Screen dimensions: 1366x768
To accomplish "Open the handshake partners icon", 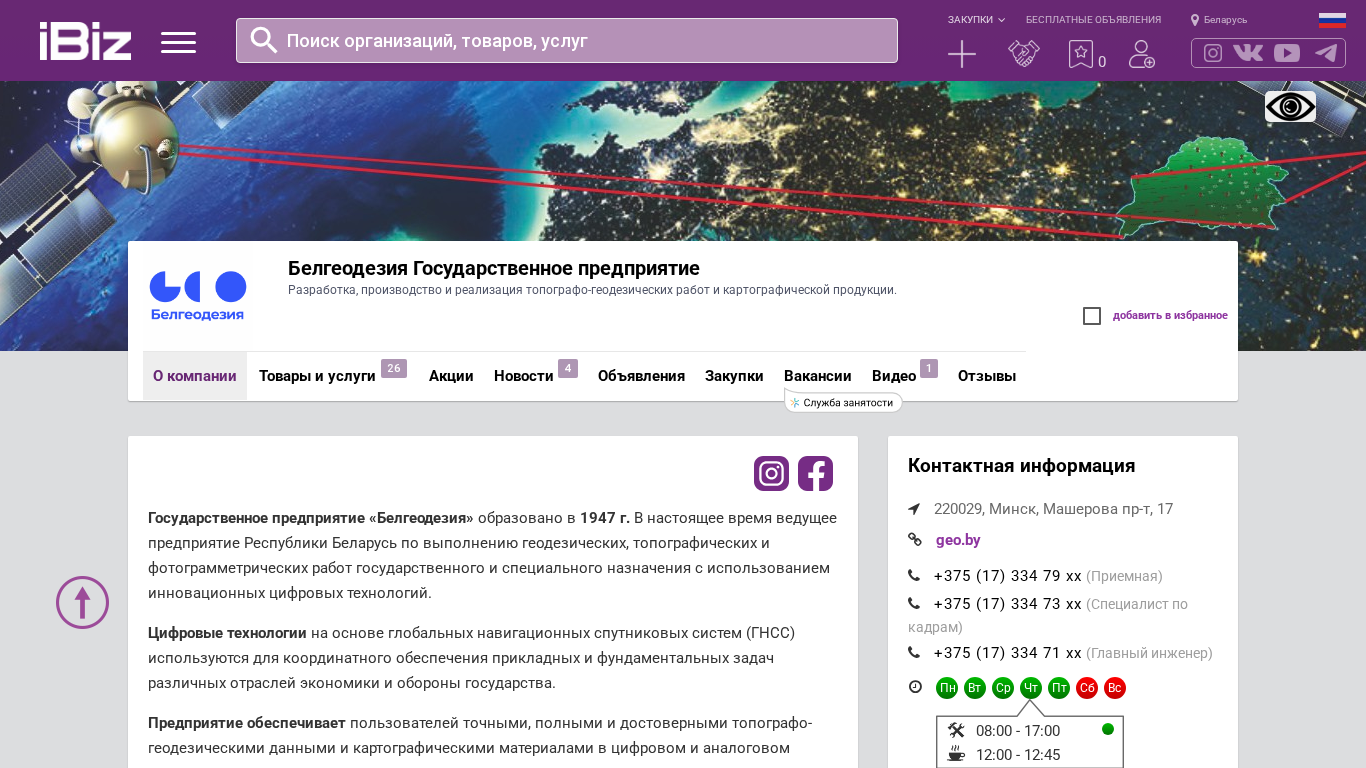I will point(1024,54).
